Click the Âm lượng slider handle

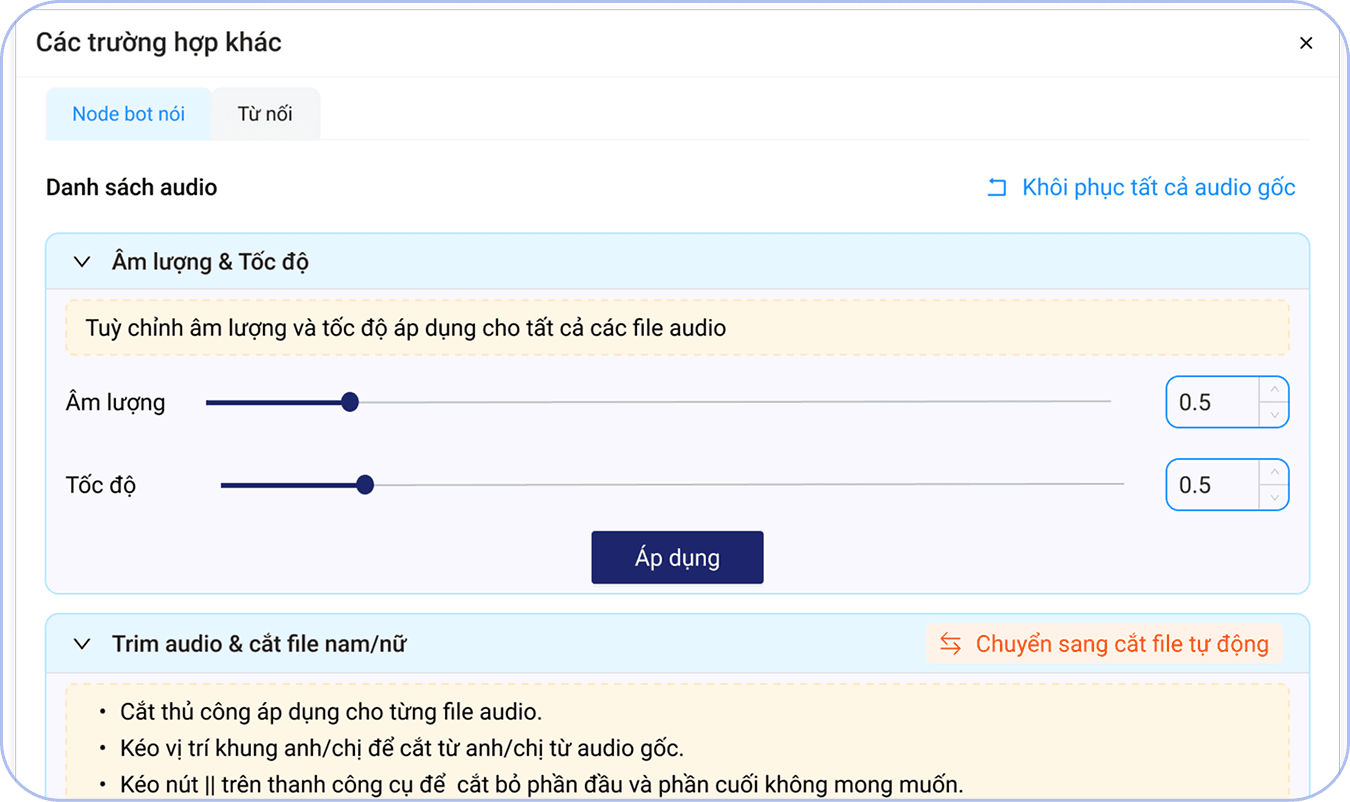tap(349, 402)
